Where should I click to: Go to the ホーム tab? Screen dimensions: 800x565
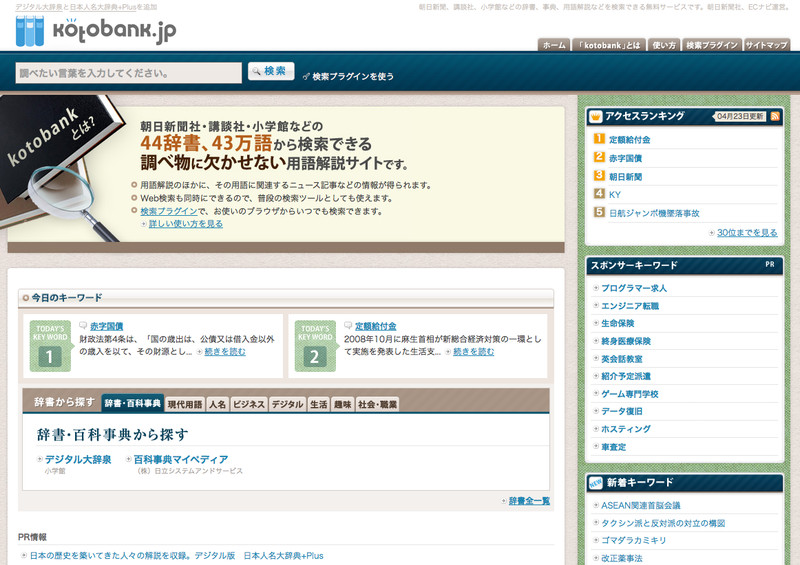coord(554,45)
